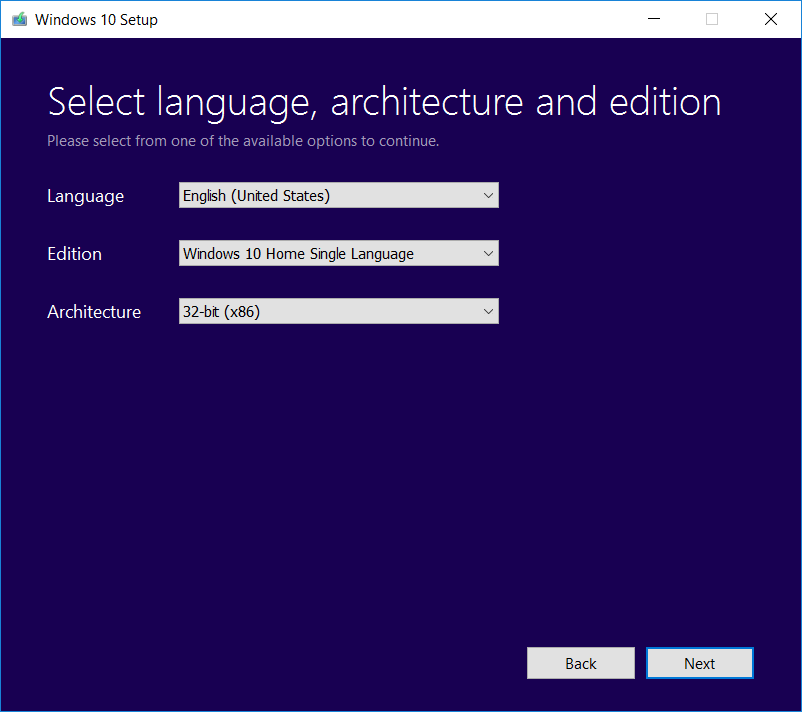Image resolution: width=802 pixels, height=712 pixels.
Task: Click the 'Windows 10 Setup' title text
Action: click(x=96, y=20)
